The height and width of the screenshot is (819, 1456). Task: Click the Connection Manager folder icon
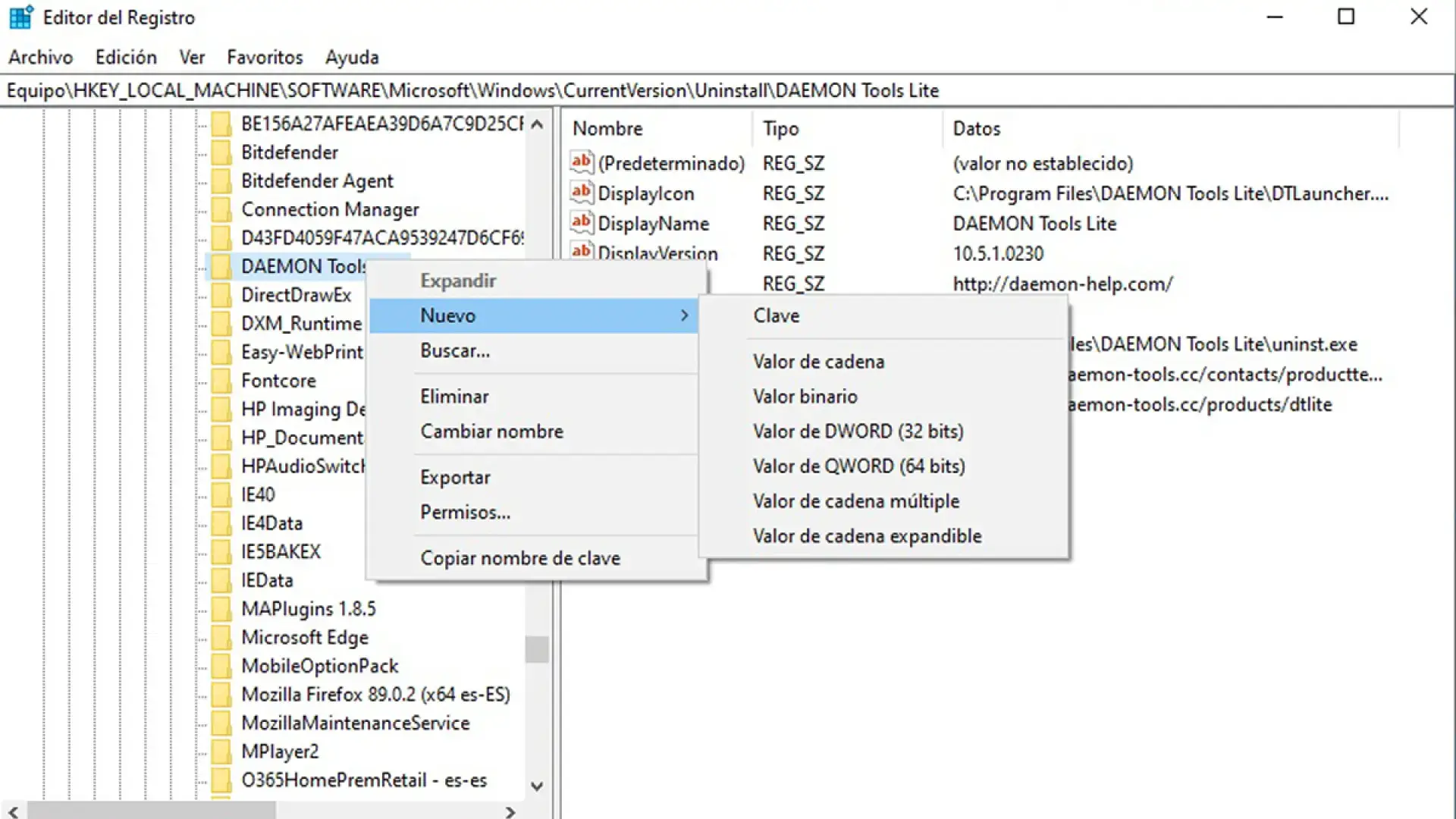click(221, 209)
